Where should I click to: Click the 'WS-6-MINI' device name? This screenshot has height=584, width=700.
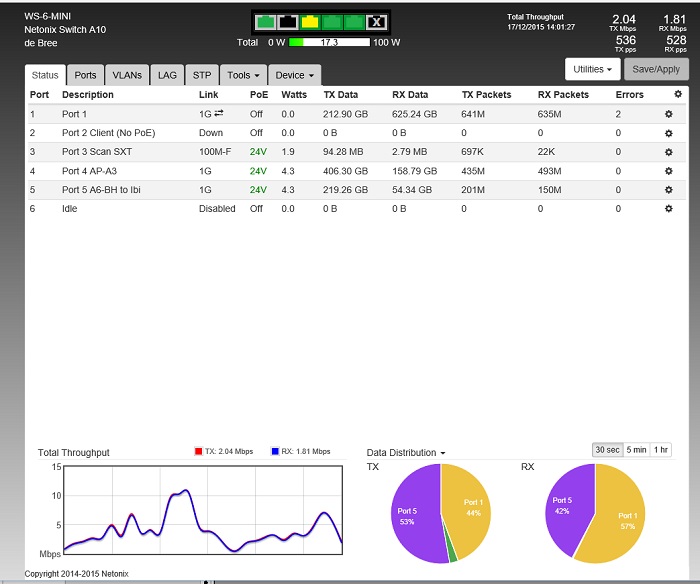pyautogui.click(x=47, y=17)
